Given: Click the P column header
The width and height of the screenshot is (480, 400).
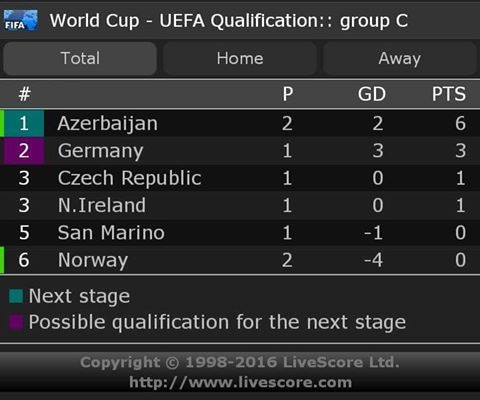Looking at the screenshot, I should (x=288, y=94).
